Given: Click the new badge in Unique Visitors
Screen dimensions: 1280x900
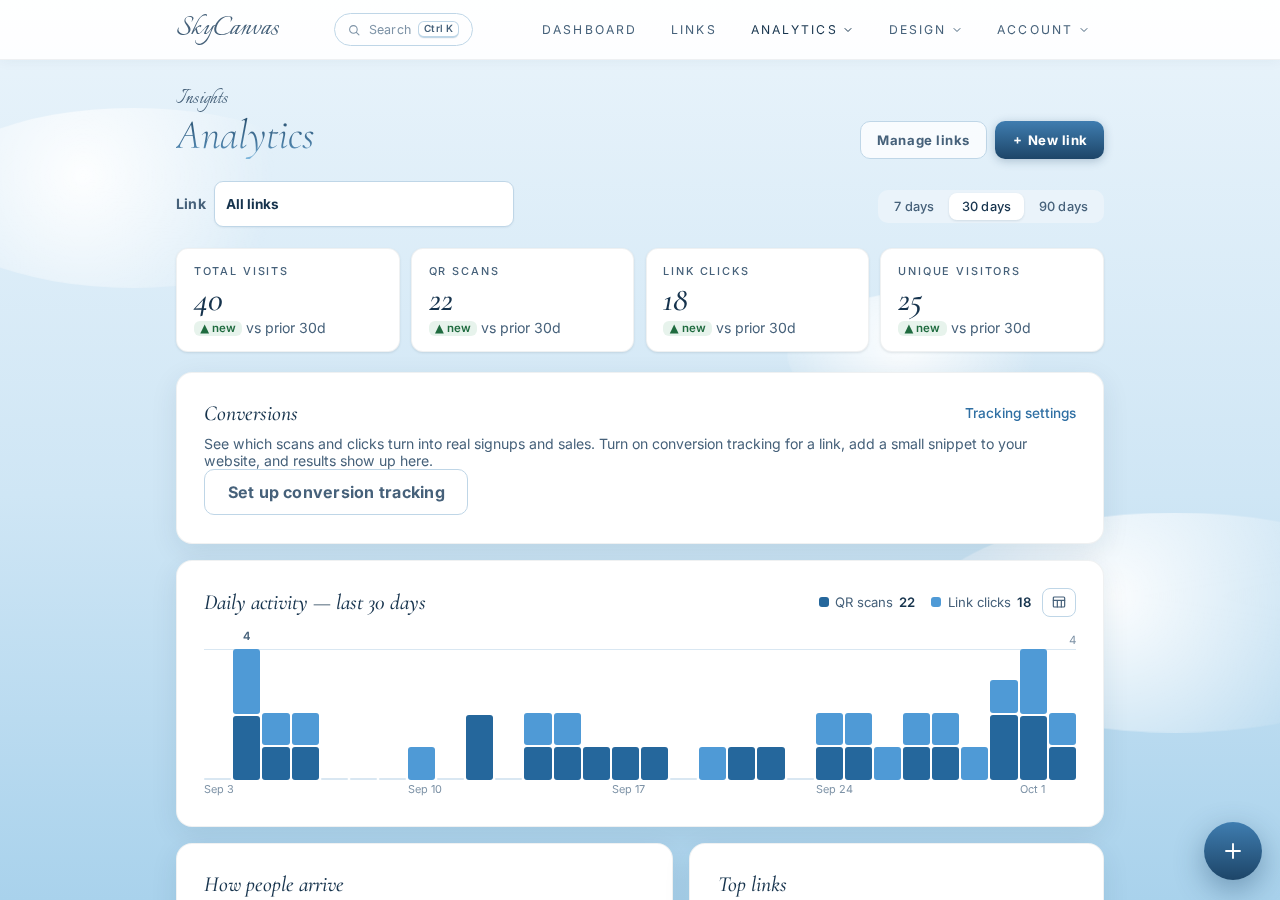Looking at the screenshot, I should point(922,328).
